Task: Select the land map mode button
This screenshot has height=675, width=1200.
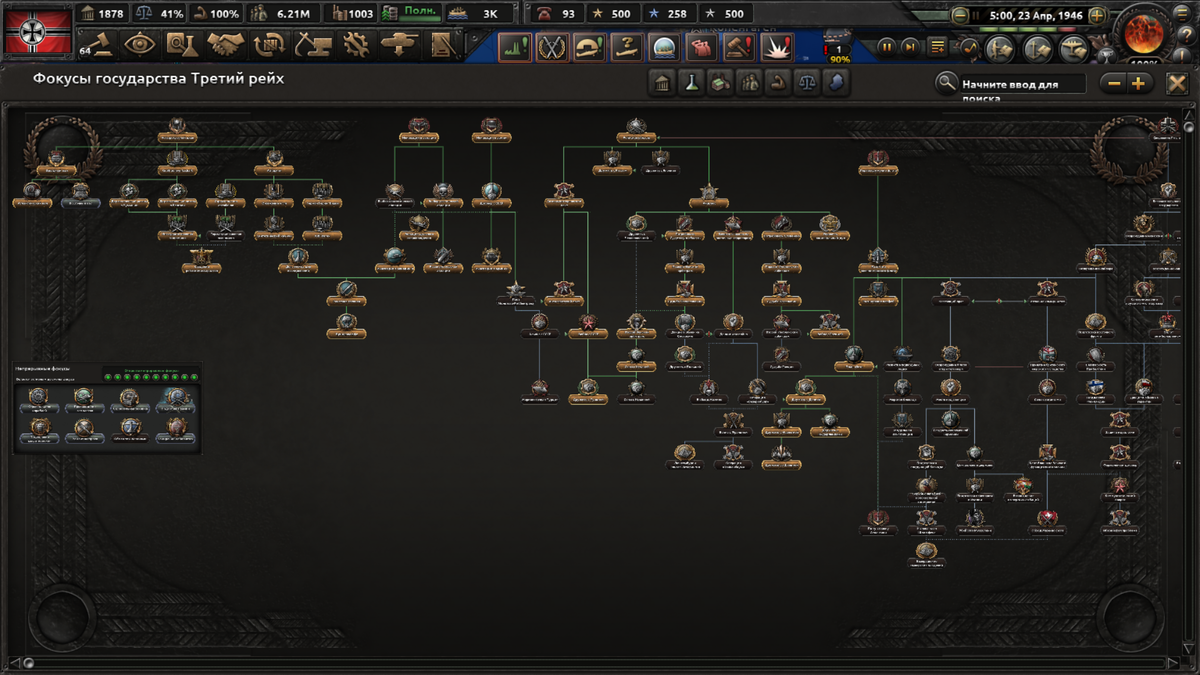Action: click(x=1001, y=48)
